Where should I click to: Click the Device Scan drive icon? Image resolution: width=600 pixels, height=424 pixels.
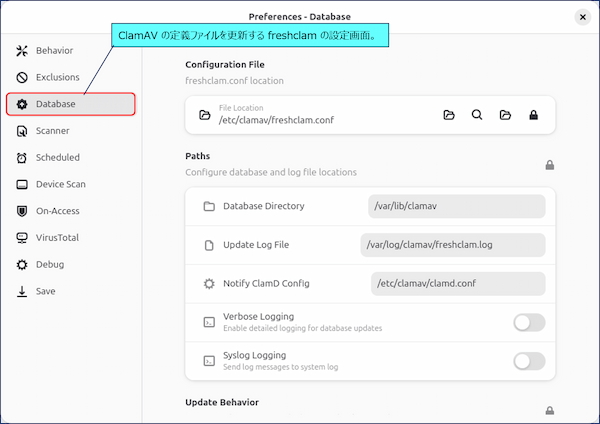22,184
